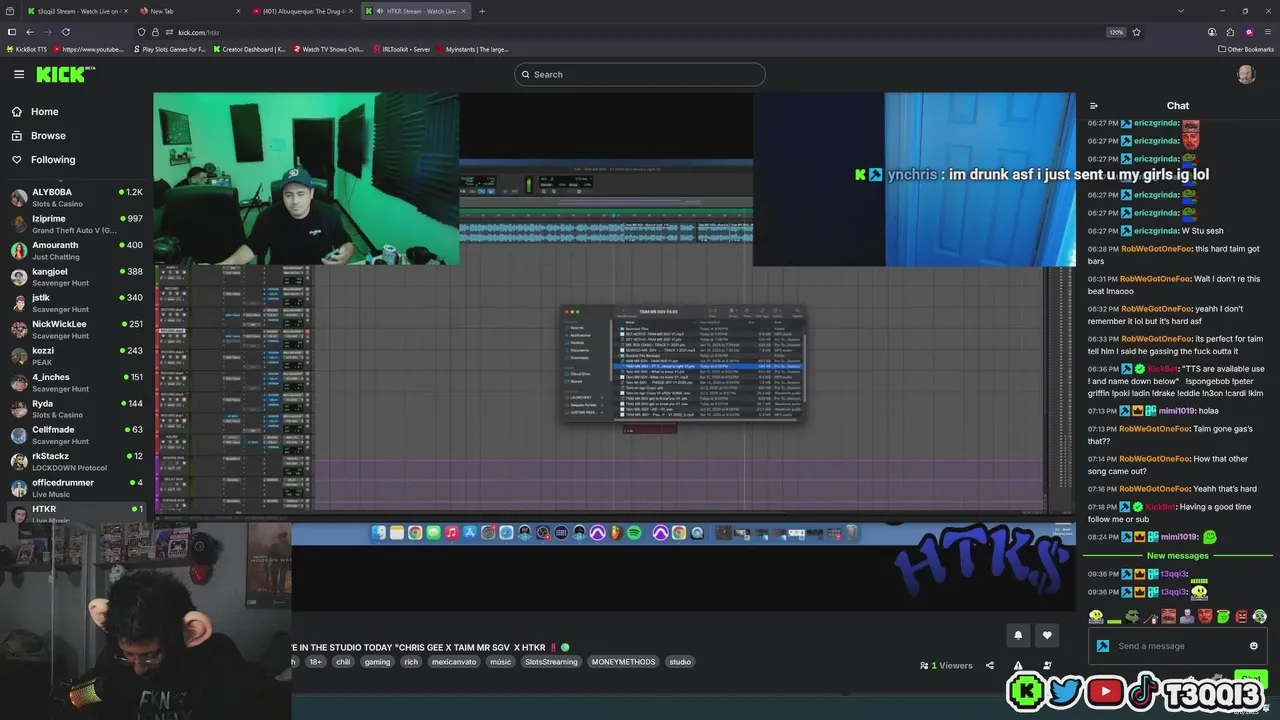Screen dimensions: 1280x720
Task: Open Amouranth's channel from Following list
Action: [77, 250]
